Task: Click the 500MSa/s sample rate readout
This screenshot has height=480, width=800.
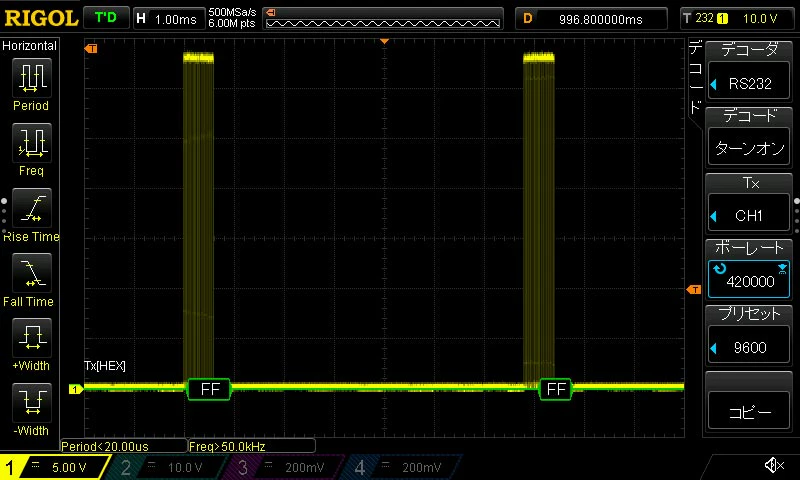Action: [x=232, y=13]
